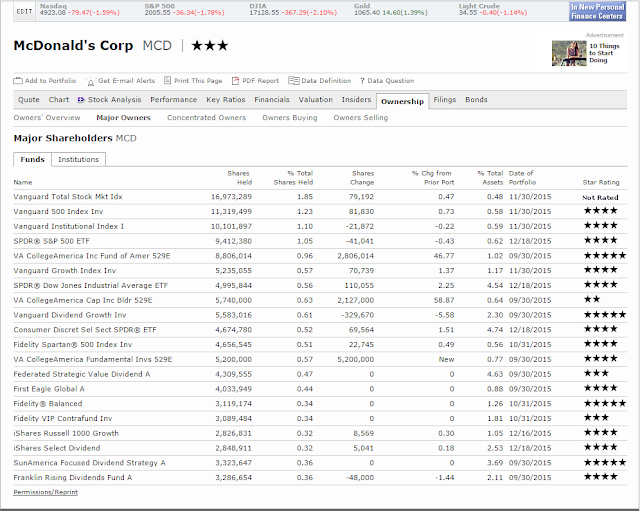Click the EDIT button in ticker bar
Screen dimensions: 640x511
[24, 11]
